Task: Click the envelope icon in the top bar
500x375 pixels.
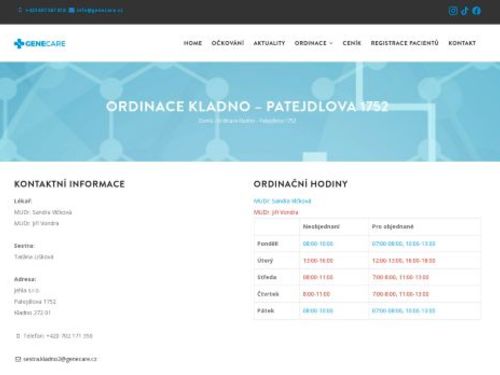Action: point(71,10)
